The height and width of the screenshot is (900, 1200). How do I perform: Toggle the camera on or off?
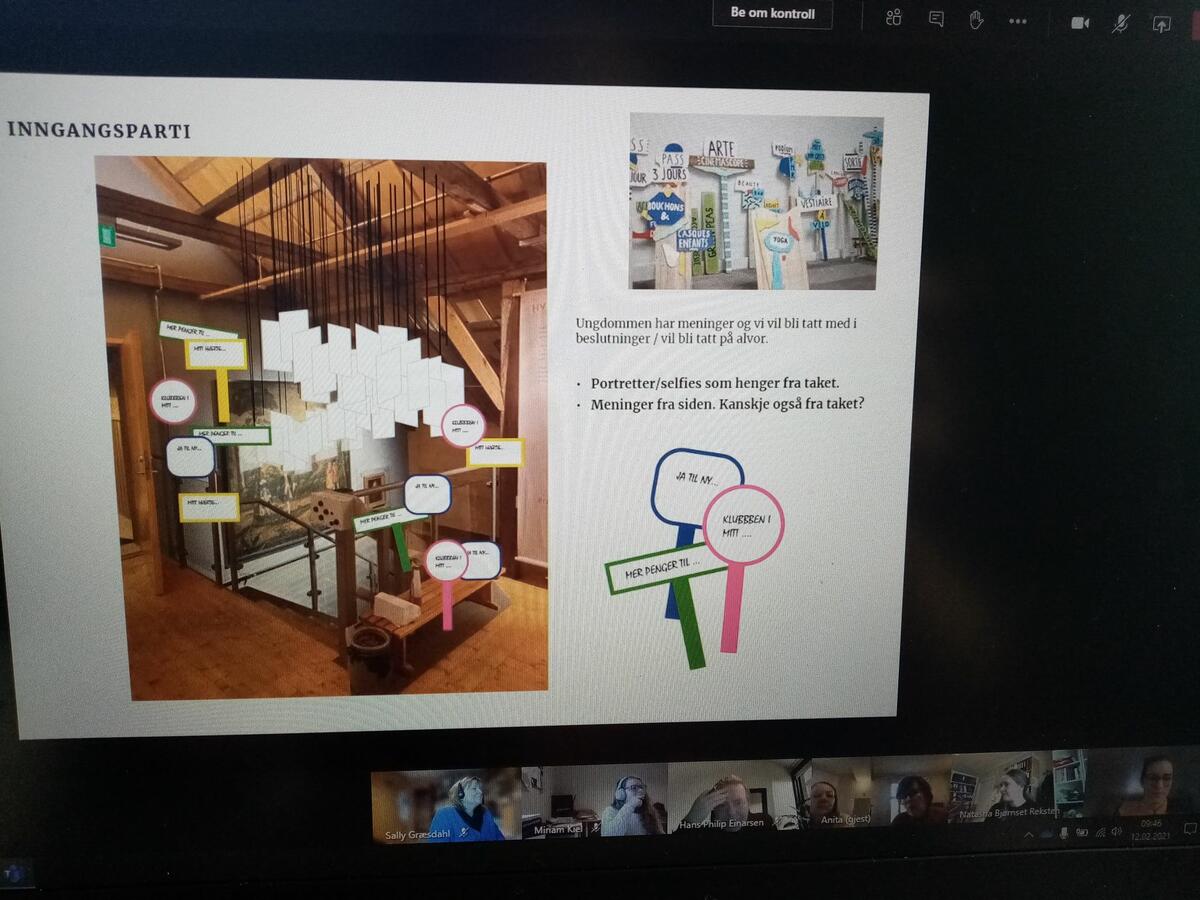pyautogui.click(x=1080, y=23)
